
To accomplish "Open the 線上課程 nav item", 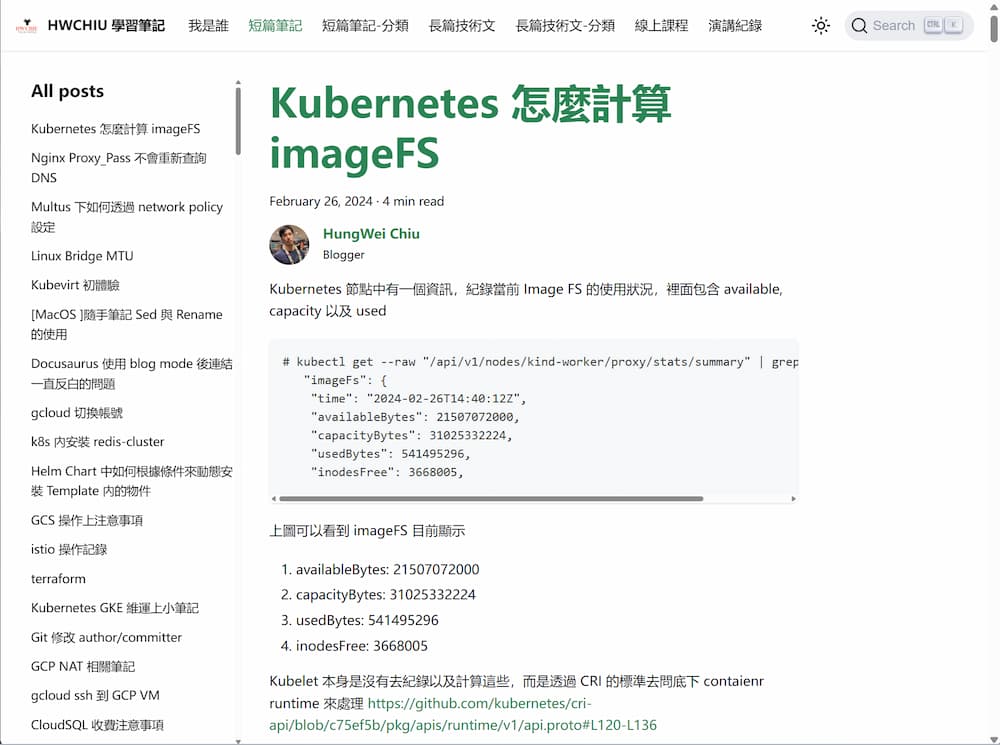I will 661,26.
